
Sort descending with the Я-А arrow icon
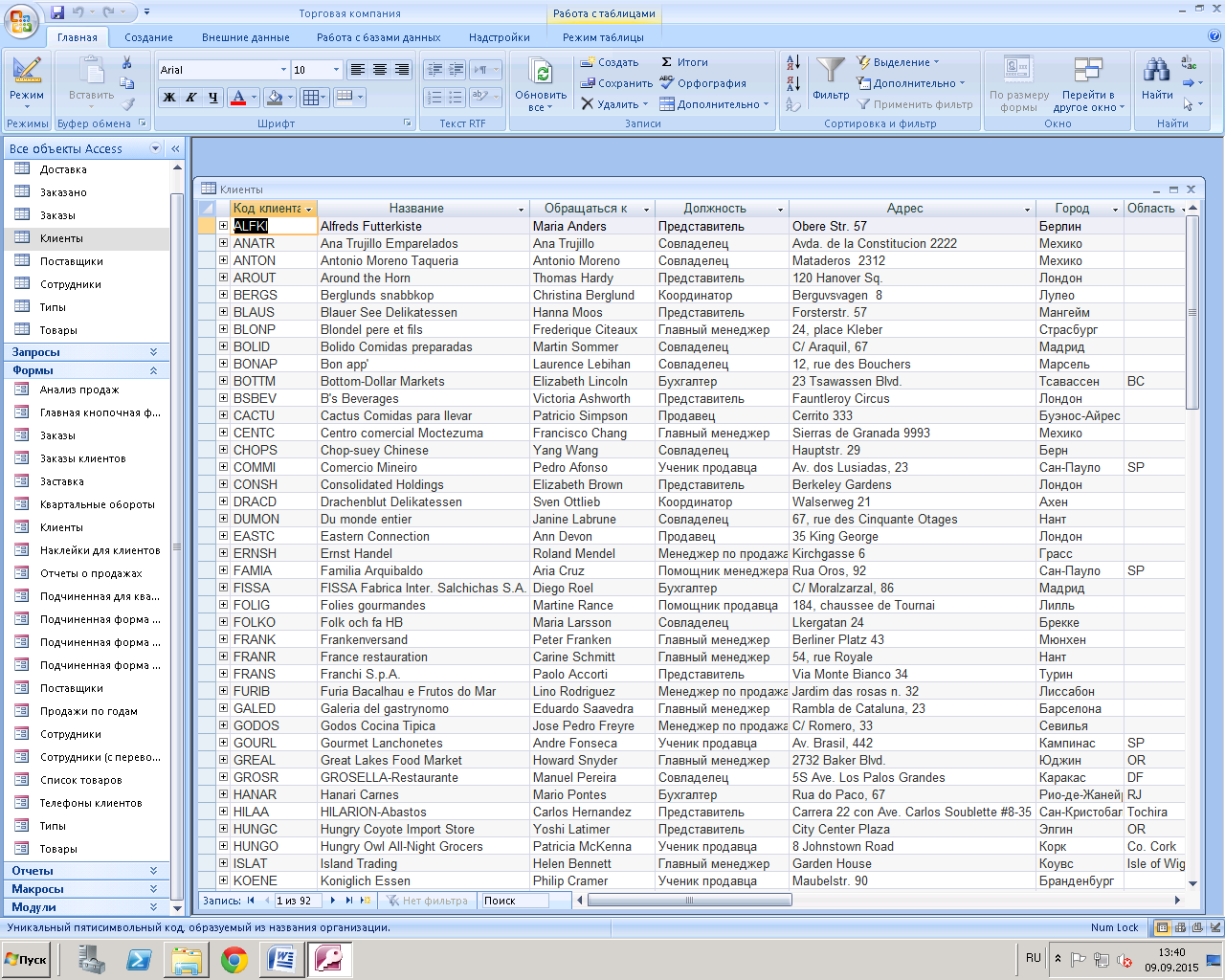(x=793, y=83)
